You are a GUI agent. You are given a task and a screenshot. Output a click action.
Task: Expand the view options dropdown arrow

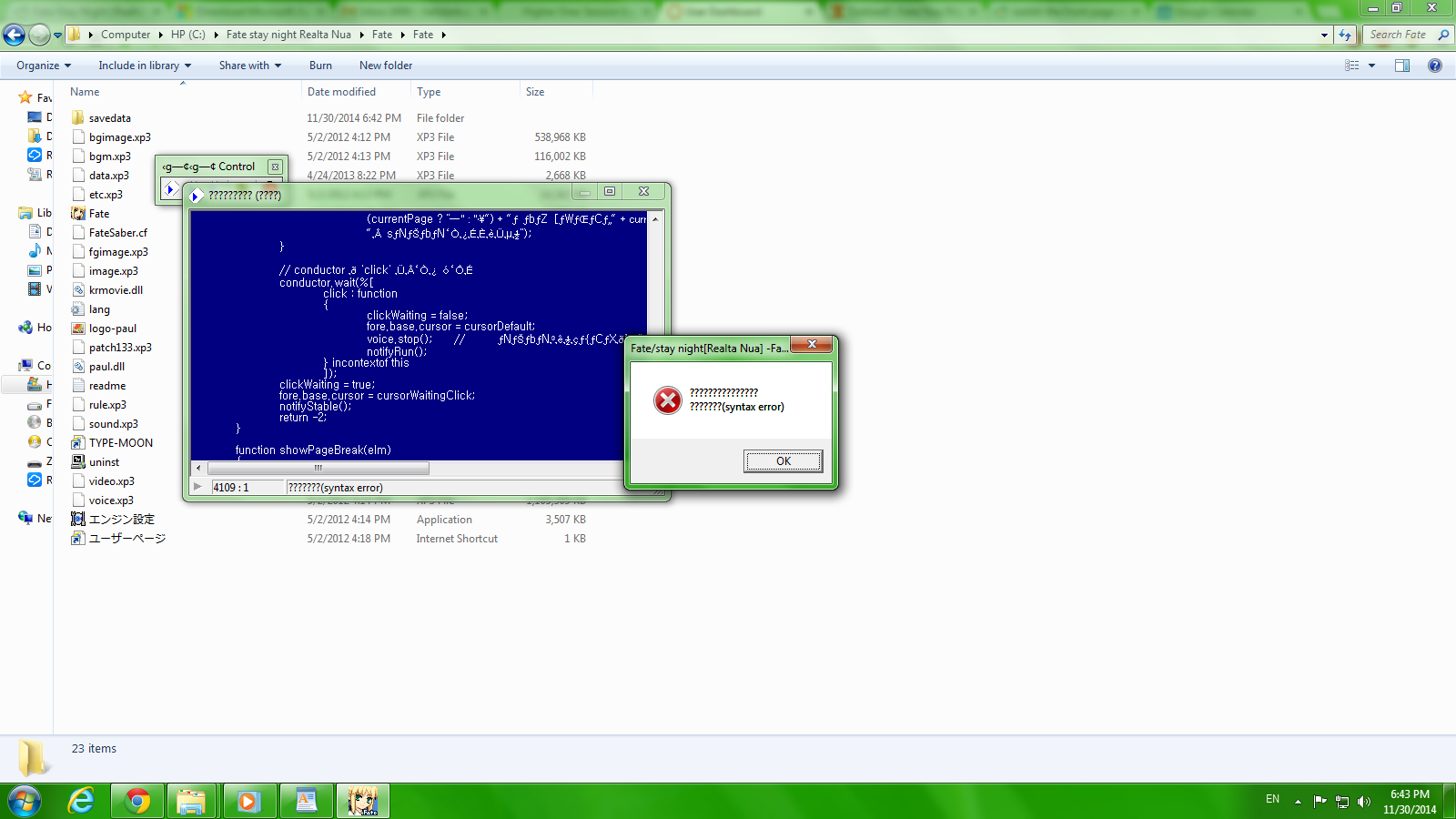point(1371,66)
